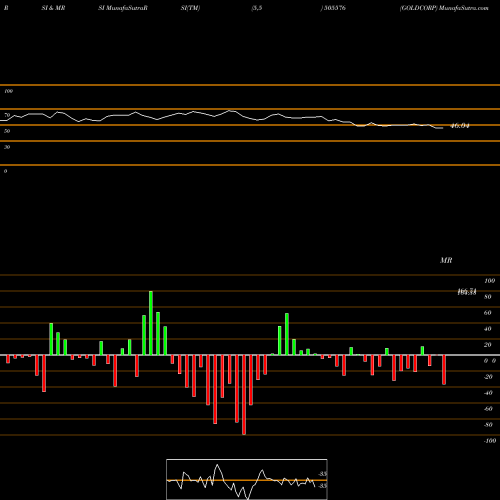Click the tallest green bar in MR histogram

coord(151,323)
